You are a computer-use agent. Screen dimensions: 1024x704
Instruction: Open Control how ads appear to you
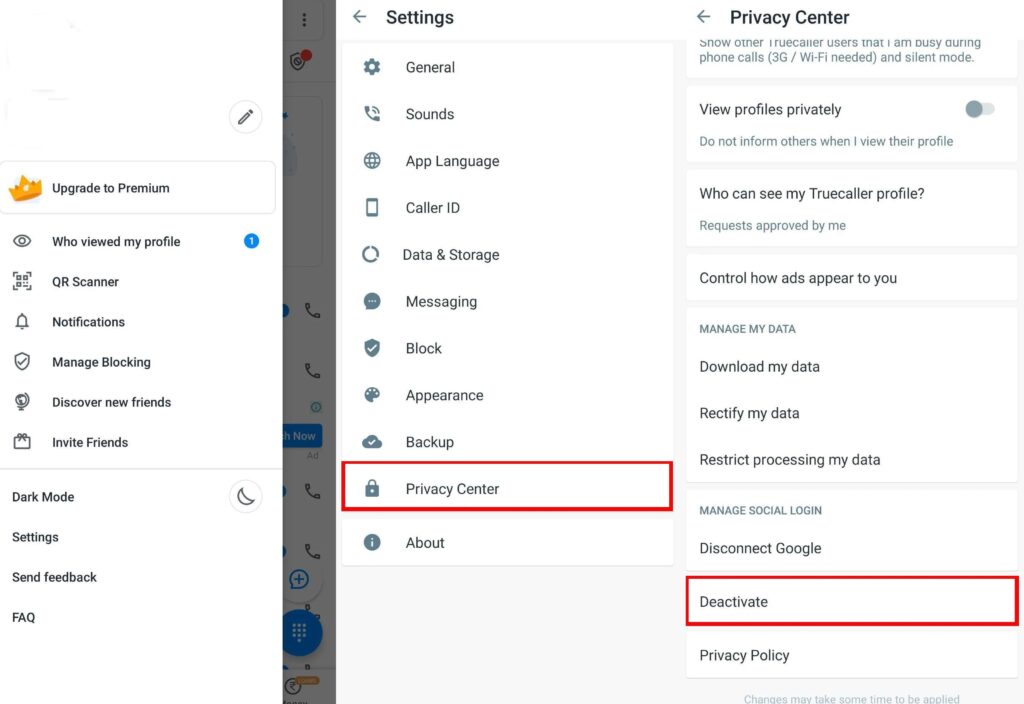[x=852, y=278]
